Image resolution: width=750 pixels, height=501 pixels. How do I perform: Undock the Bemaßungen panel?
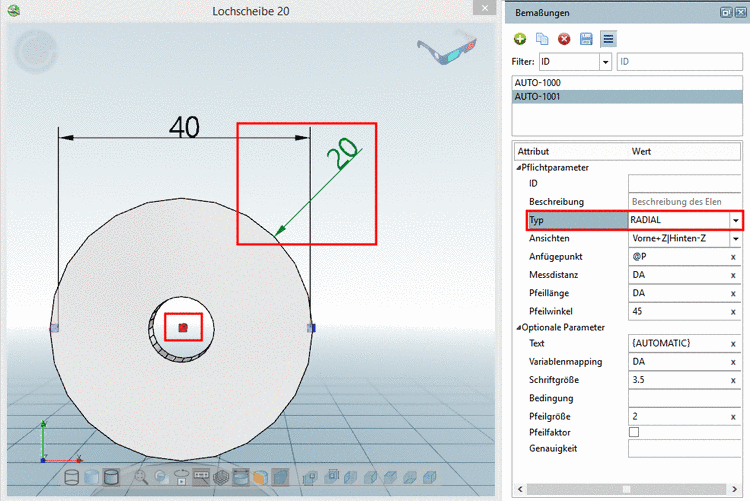click(726, 13)
